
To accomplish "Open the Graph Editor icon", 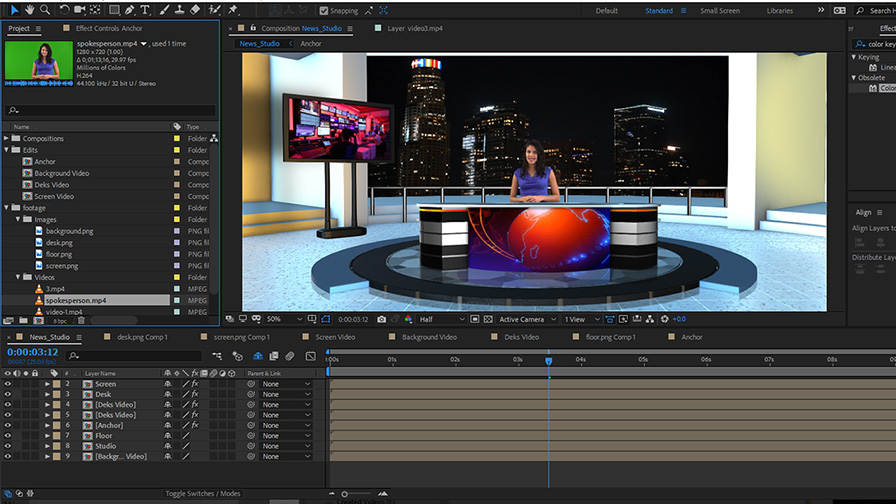I will click(x=310, y=356).
